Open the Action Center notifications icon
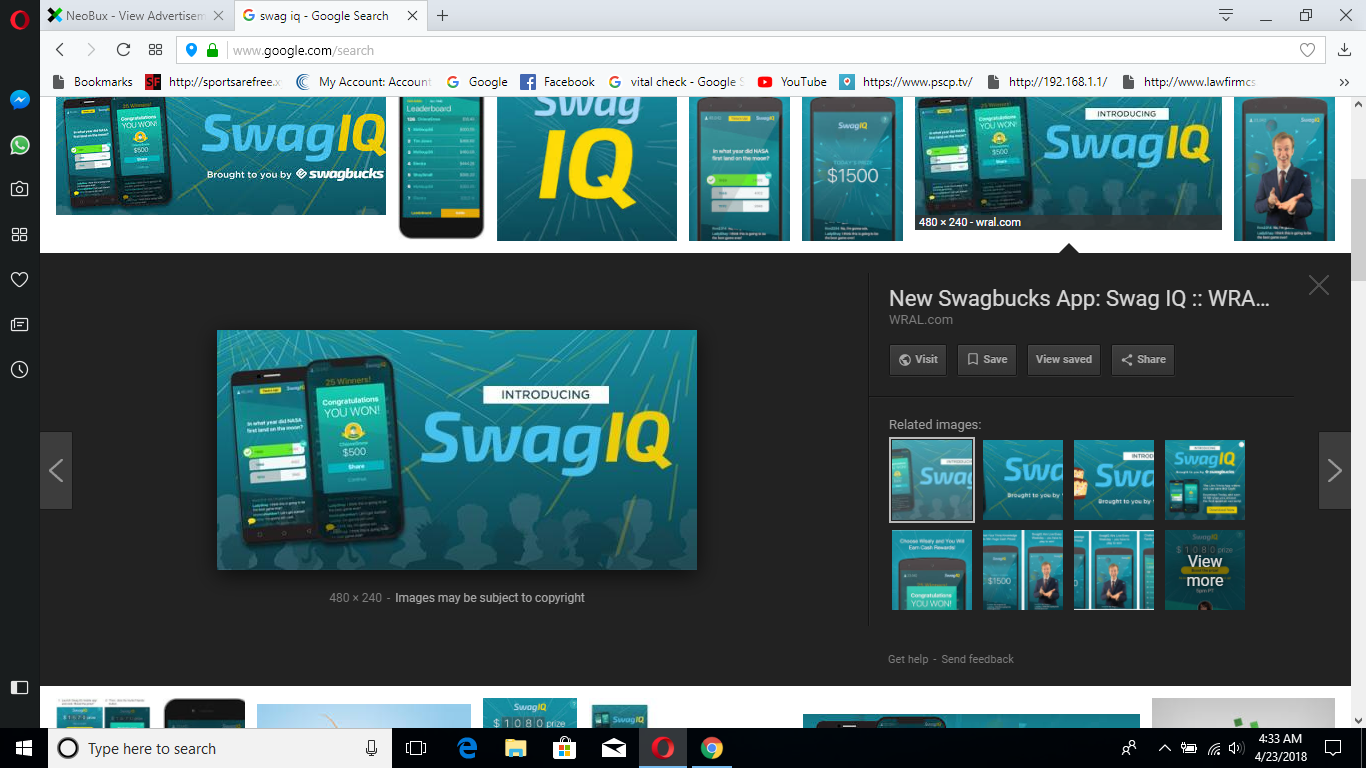1366x768 pixels. pos(1333,748)
